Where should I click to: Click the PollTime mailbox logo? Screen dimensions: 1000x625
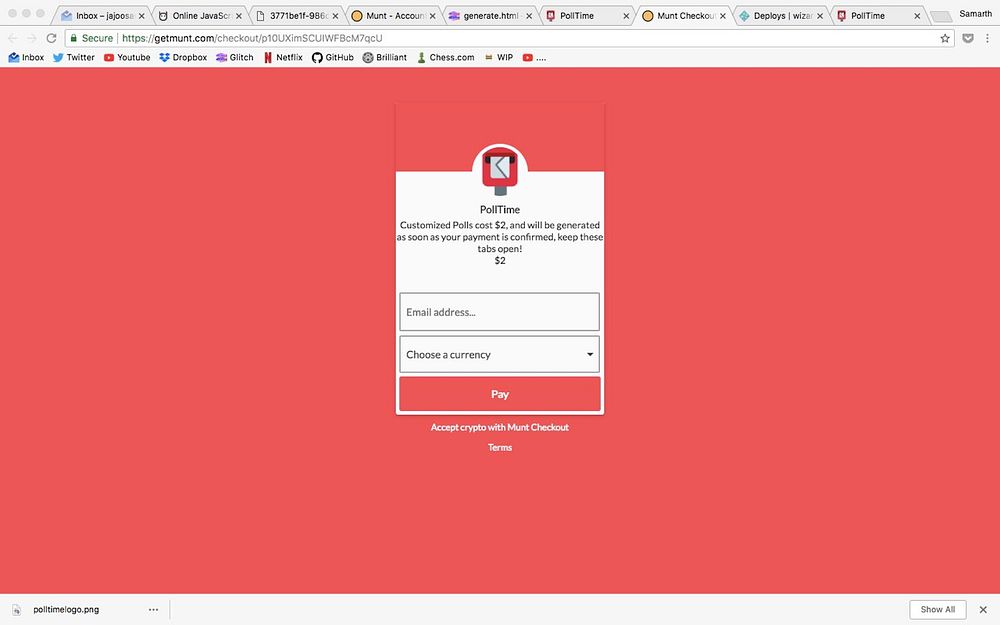coord(500,171)
